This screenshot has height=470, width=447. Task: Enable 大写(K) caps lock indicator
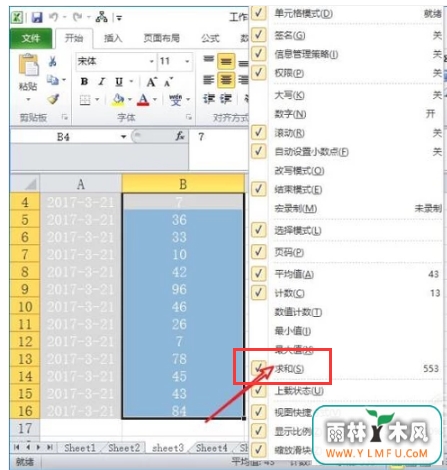[347, 95]
